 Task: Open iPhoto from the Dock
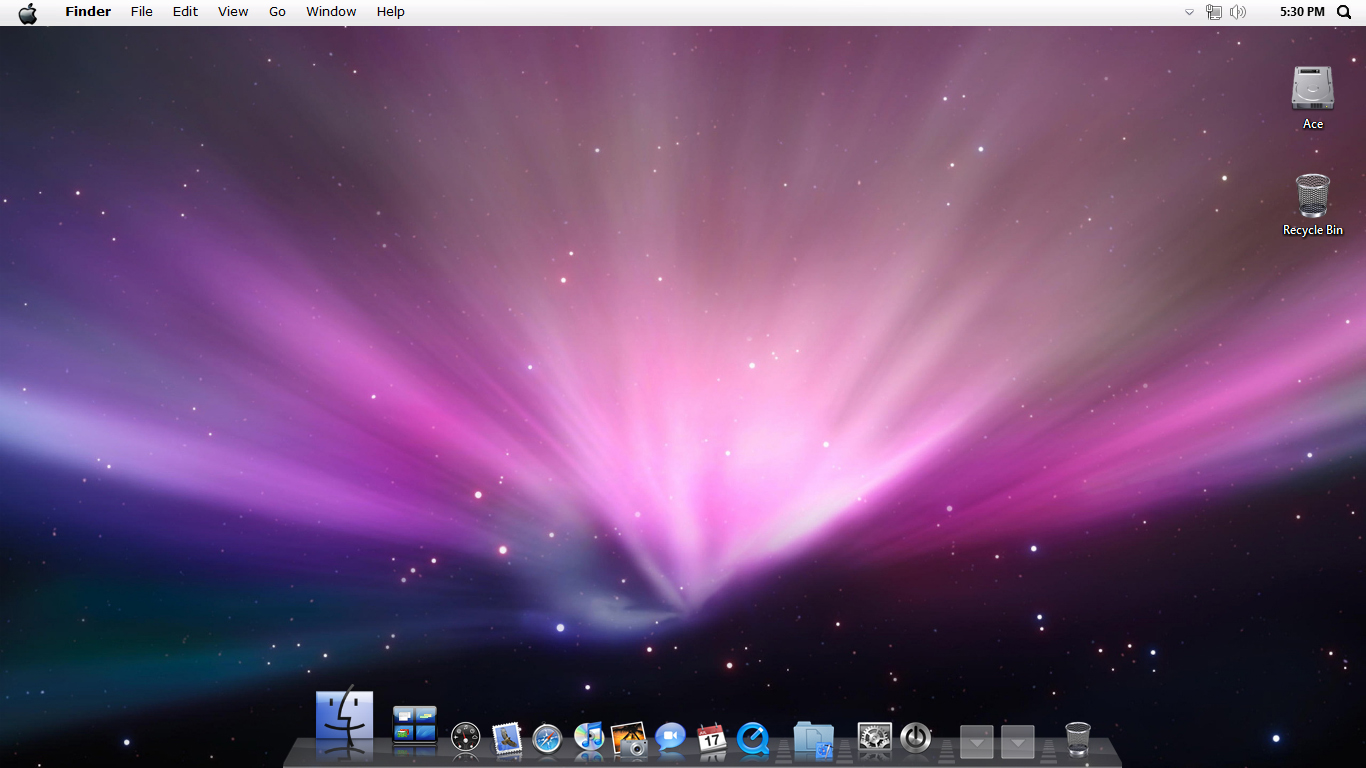[629, 739]
